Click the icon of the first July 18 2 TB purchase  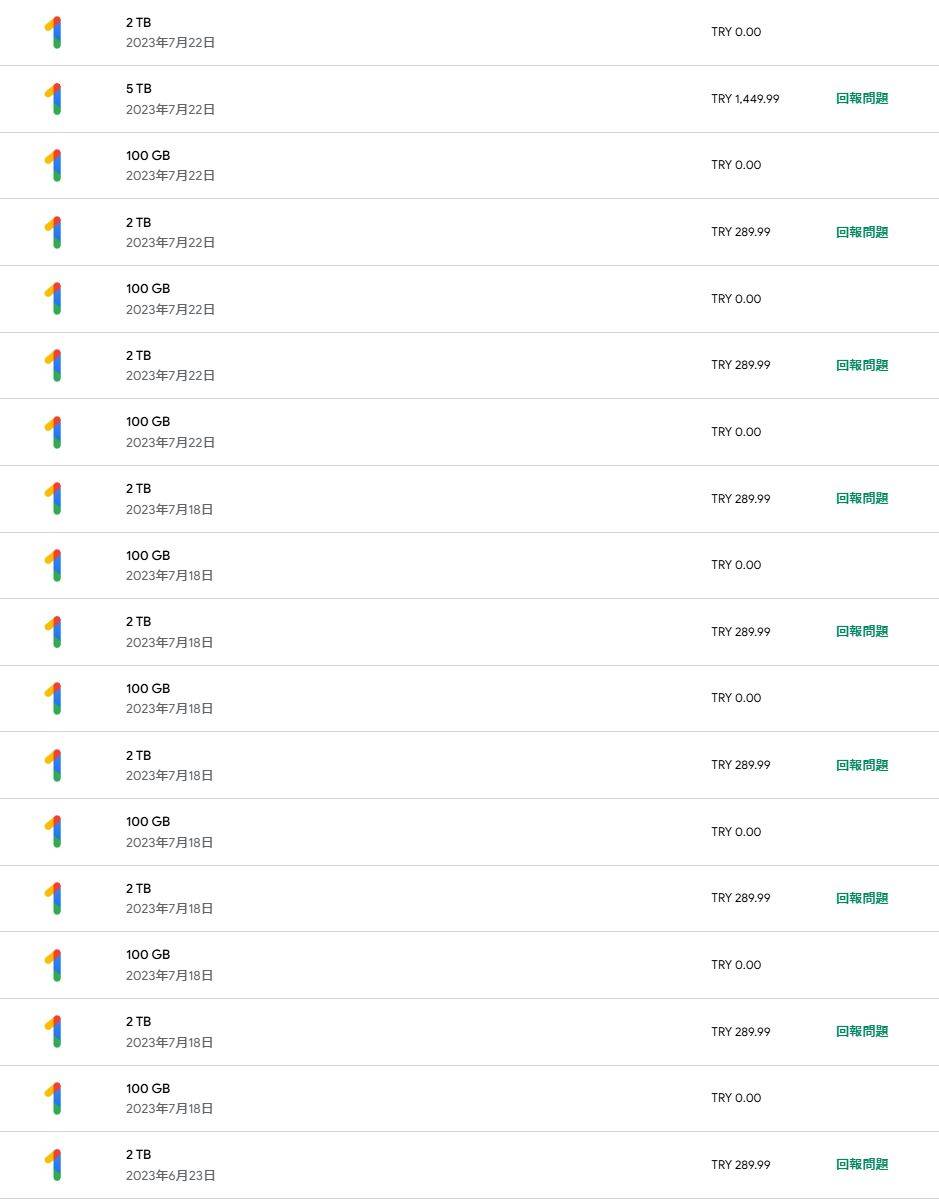55,498
